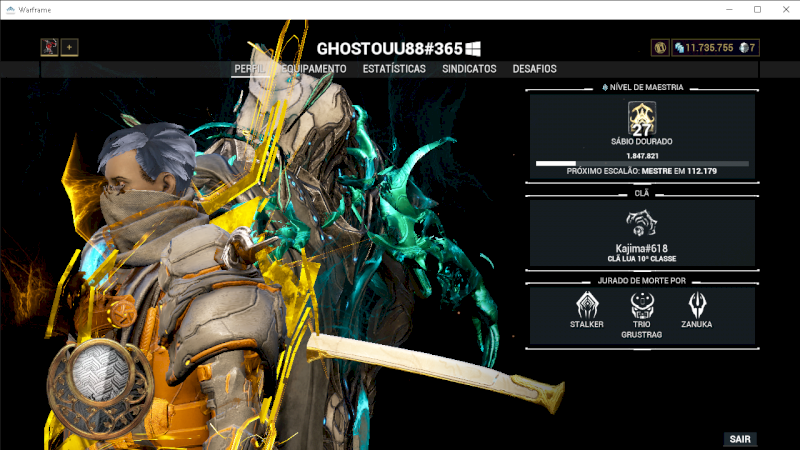
Task: Click the gold coin icon near credits
Action: (x=660, y=48)
